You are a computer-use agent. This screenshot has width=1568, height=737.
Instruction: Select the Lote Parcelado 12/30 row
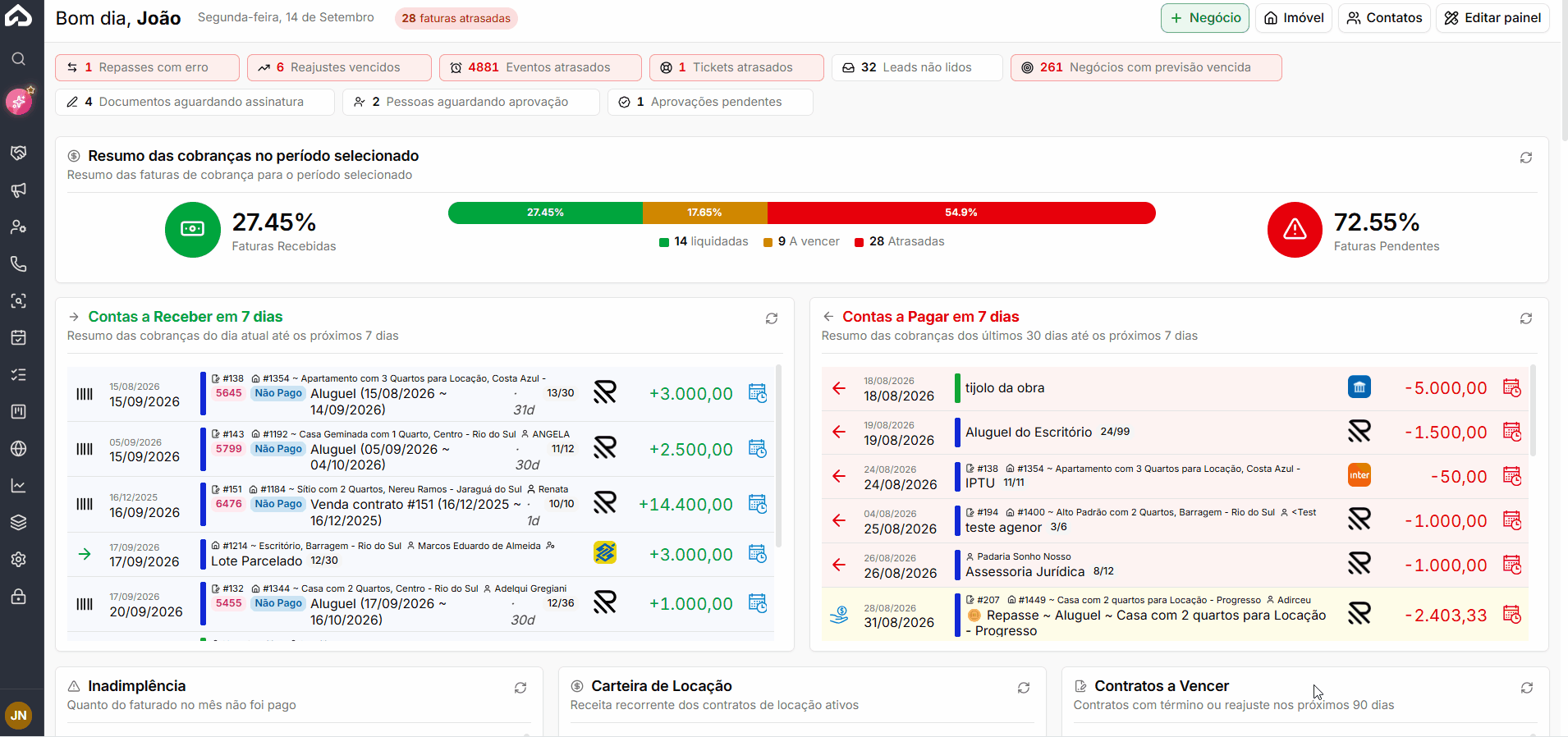coord(420,554)
